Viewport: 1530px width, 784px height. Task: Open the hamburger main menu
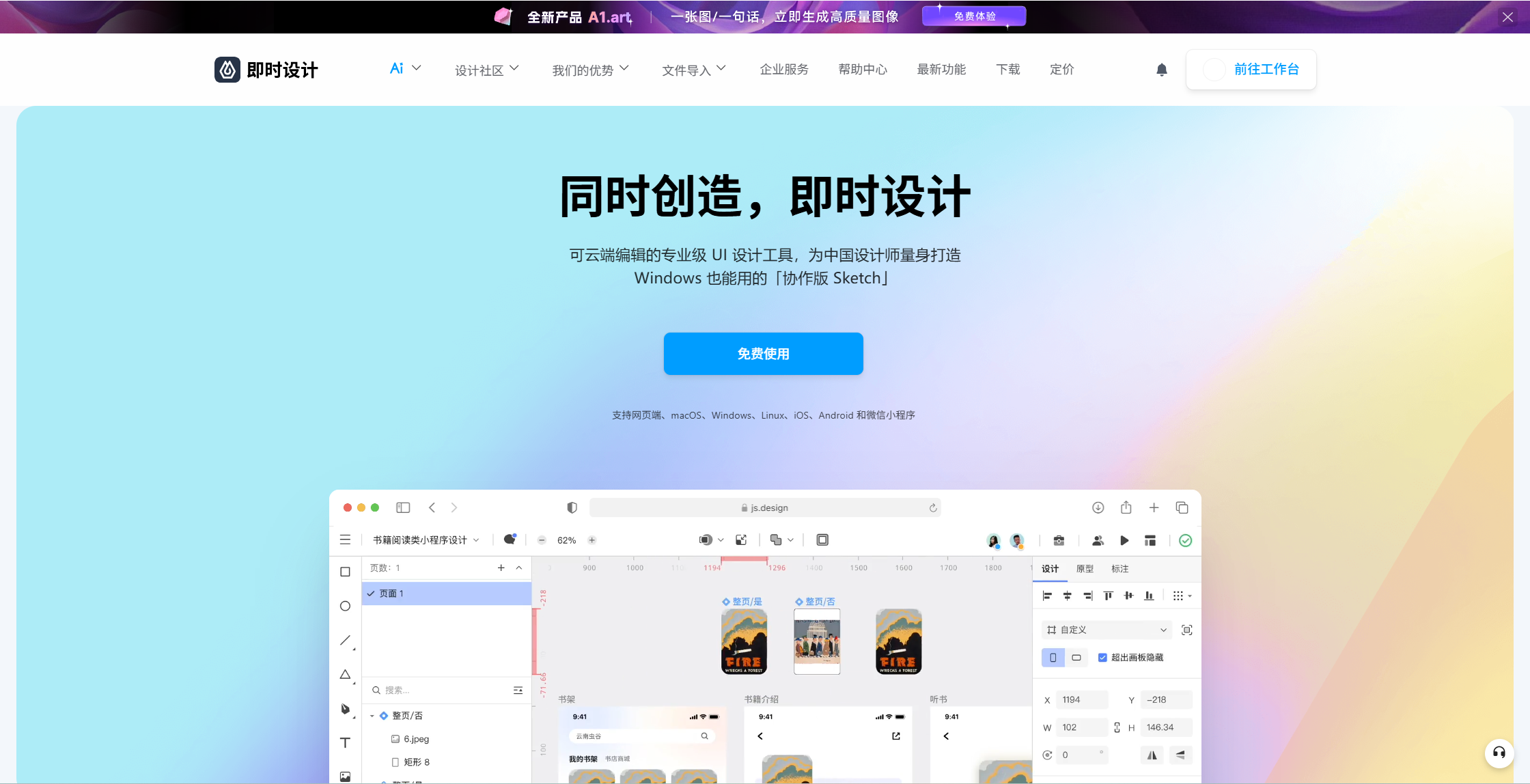coord(345,540)
